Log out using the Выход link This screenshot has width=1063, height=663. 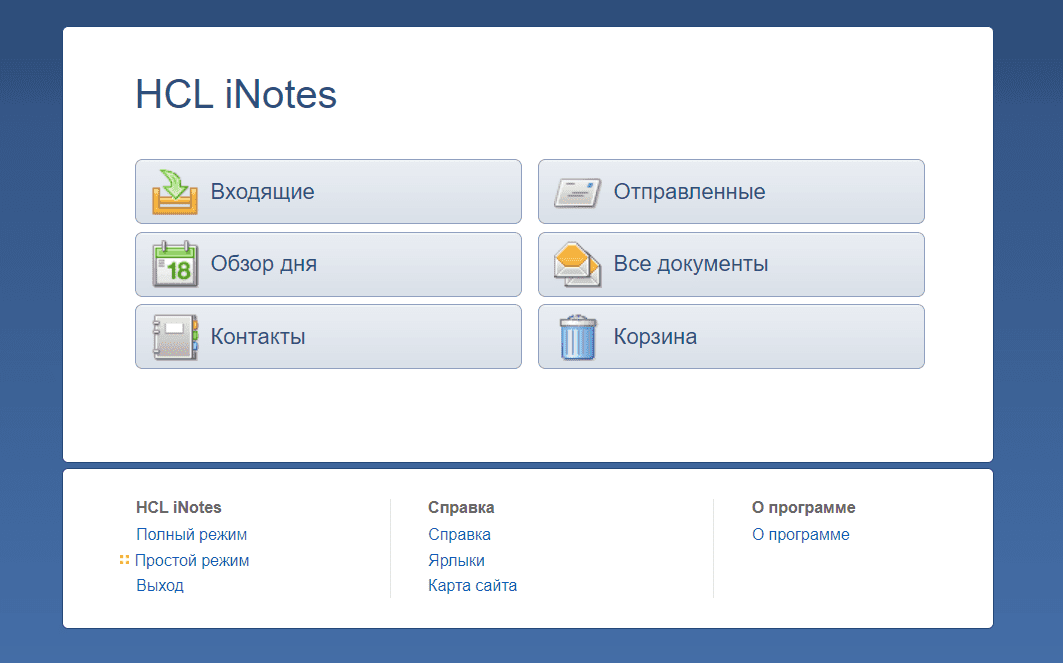pyautogui.click(x=160, y=586)
